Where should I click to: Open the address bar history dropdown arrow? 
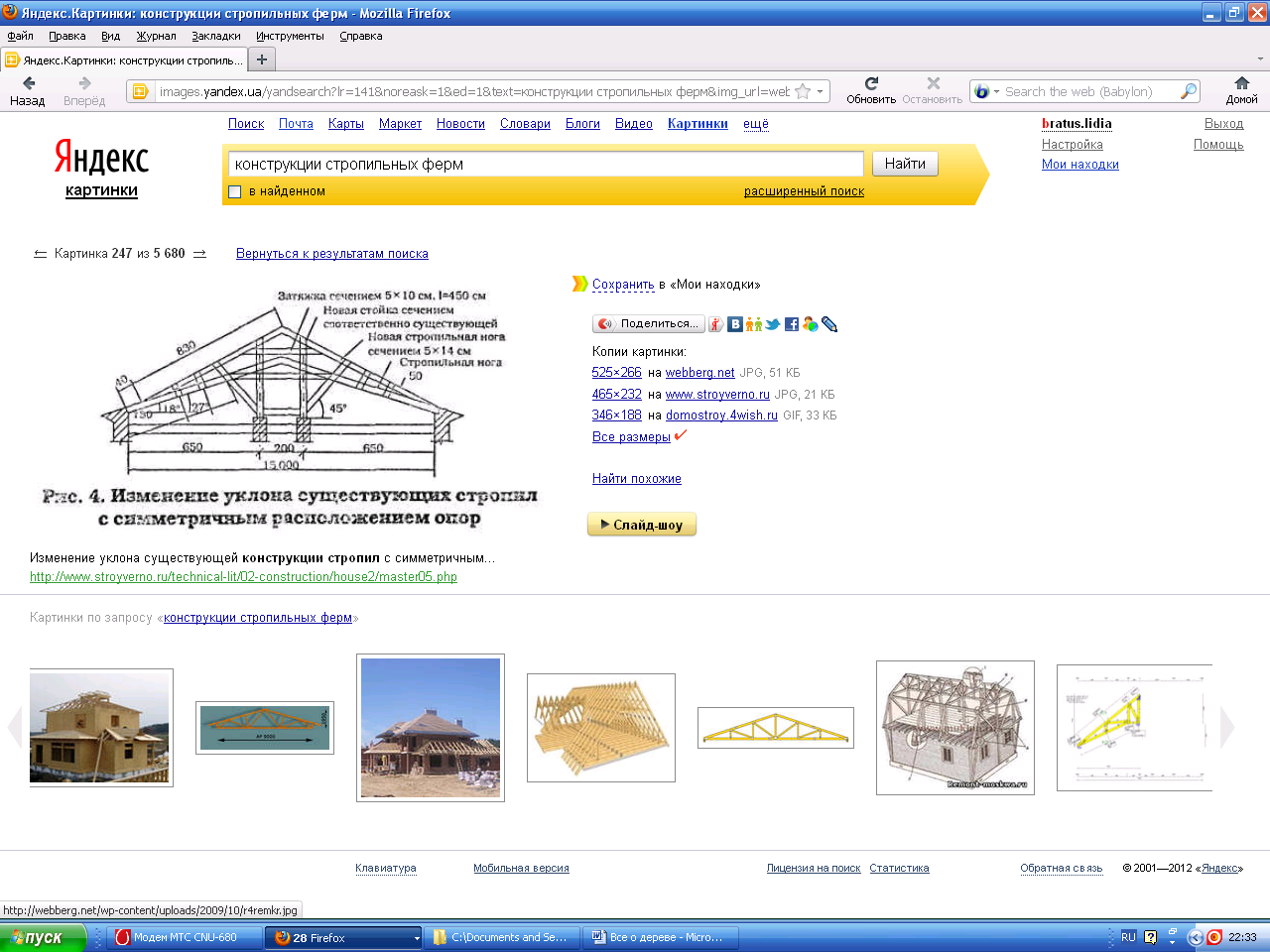point(821,91)
